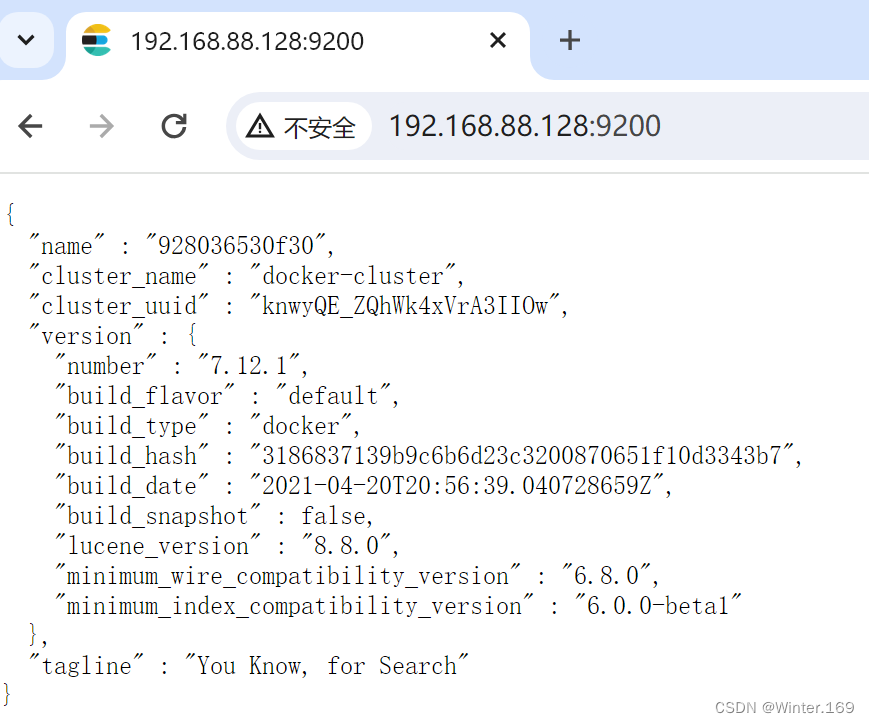
Task: Click the cluster_name value docker-cluster
Action: pos(353,276)
